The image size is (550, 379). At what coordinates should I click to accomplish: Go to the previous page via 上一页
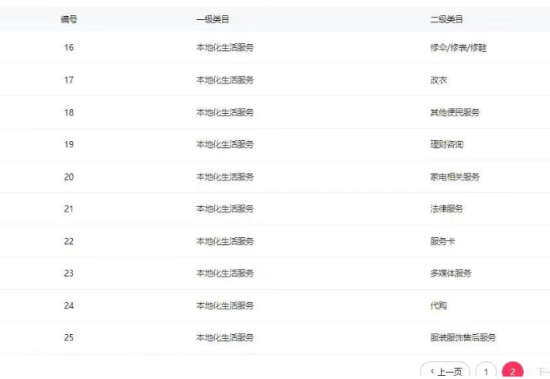(445, 371)
